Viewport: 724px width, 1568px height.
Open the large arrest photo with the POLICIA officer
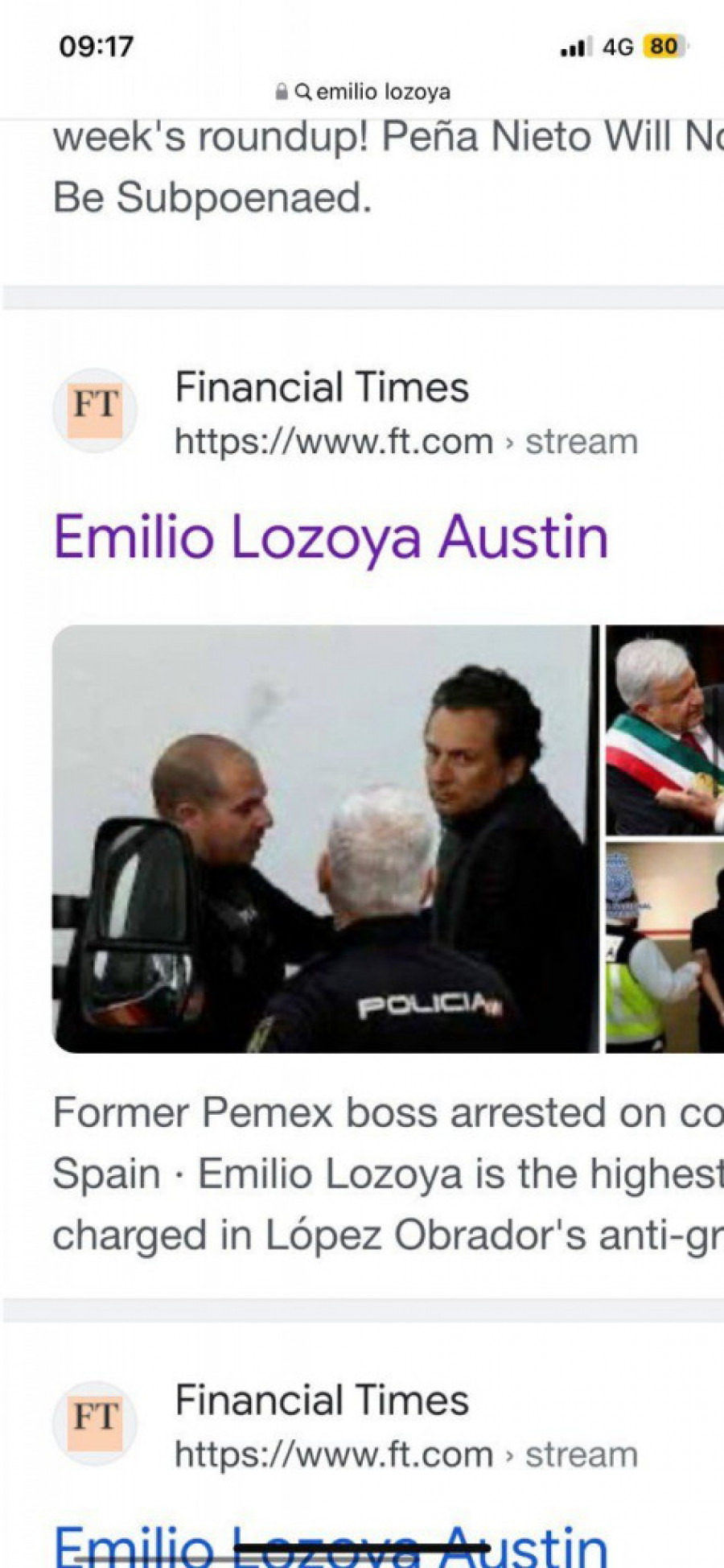tap(326, 839)
